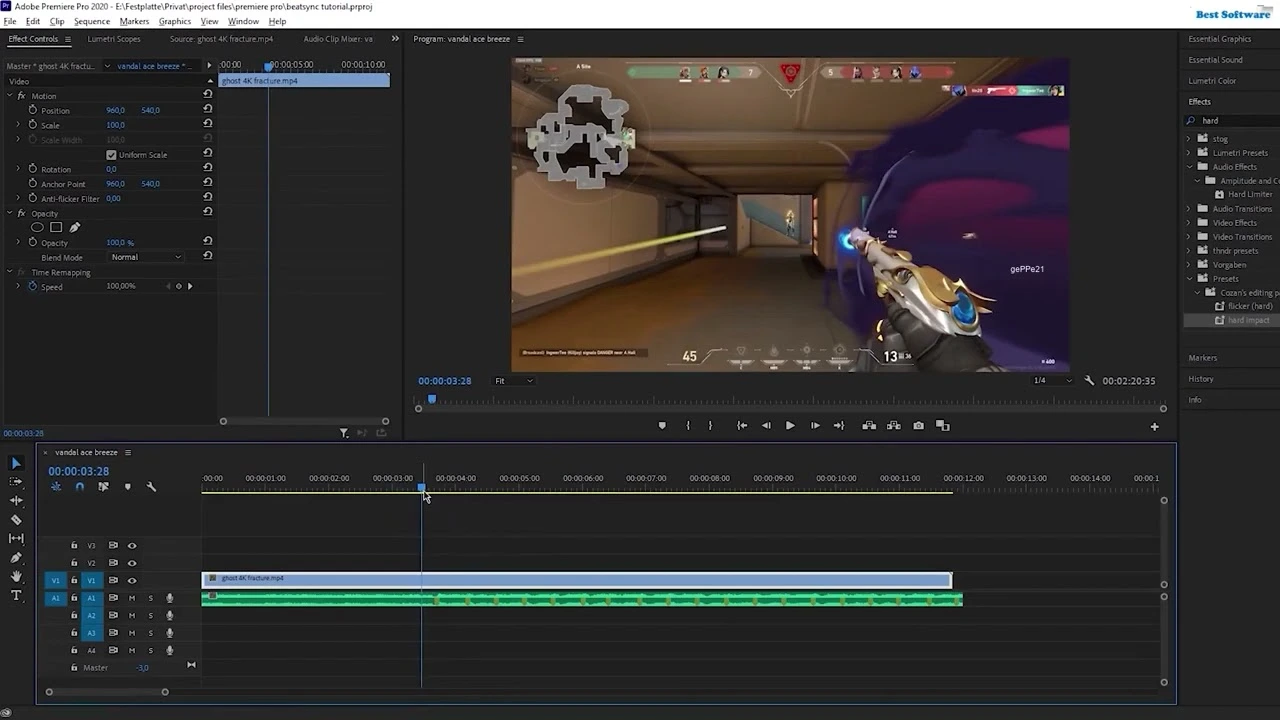
Task: Collapse the Motion effect properties
Action: pos(10,96)
